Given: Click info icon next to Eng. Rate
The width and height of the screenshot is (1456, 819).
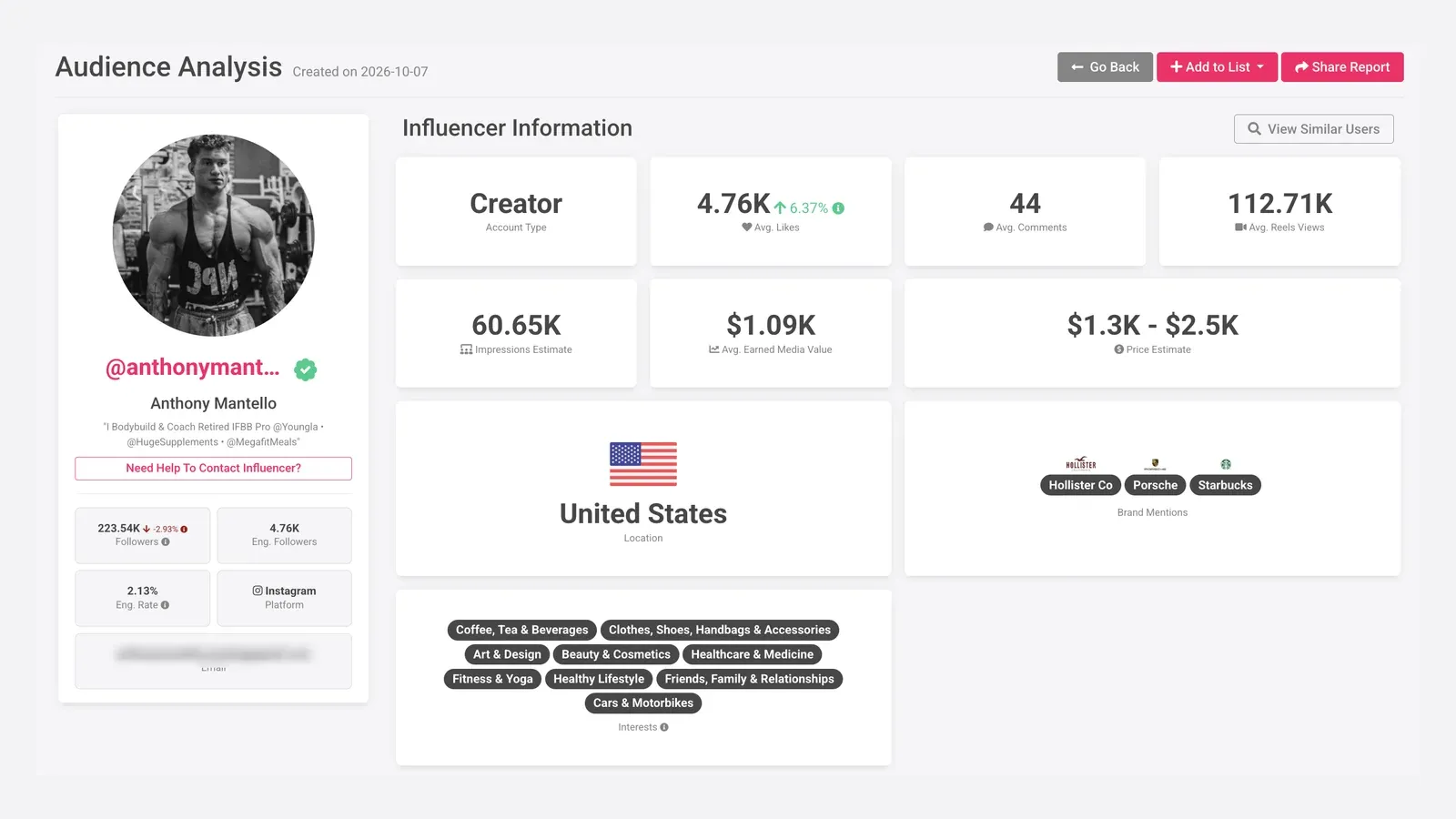Looking at the screenshot, I should [165, 605].
